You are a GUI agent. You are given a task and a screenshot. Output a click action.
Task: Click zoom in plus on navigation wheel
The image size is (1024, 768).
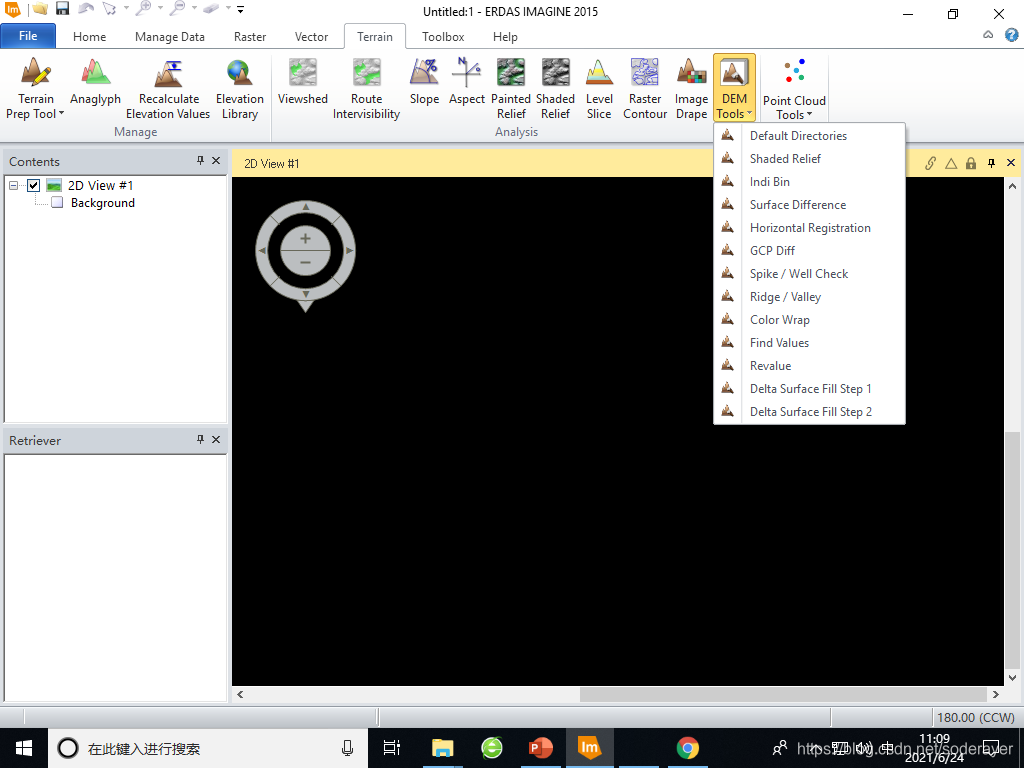[x=305, y=239]
